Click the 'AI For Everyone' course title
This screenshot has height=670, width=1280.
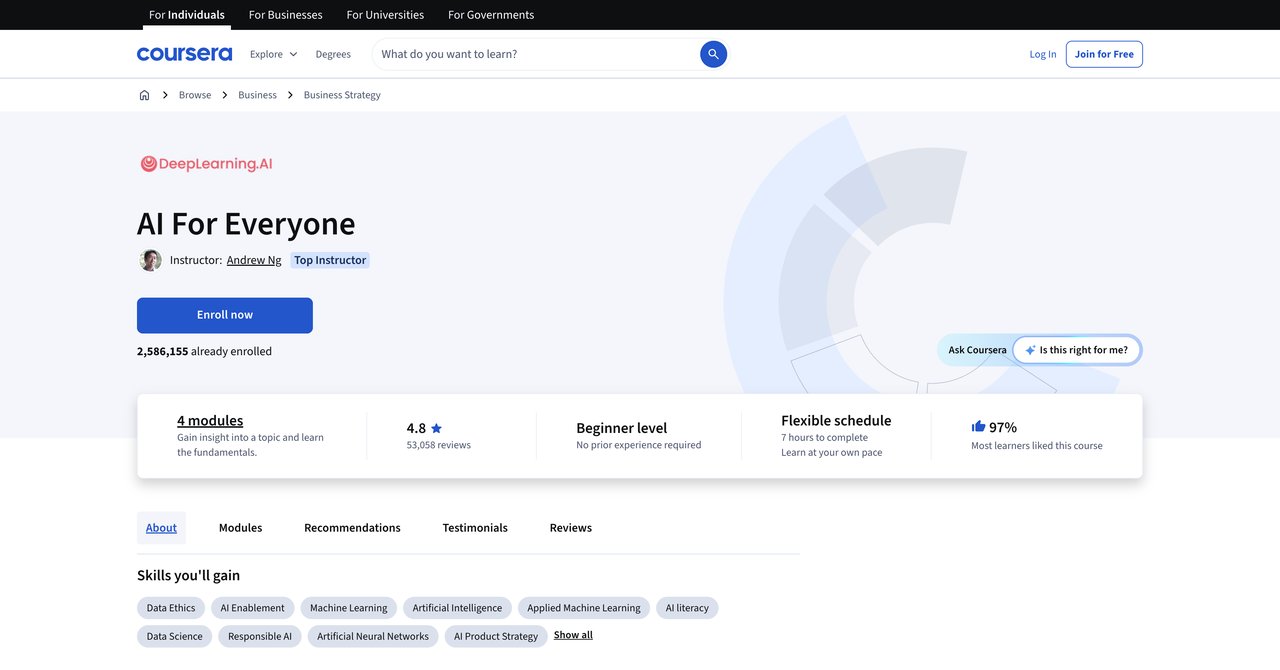246,223
